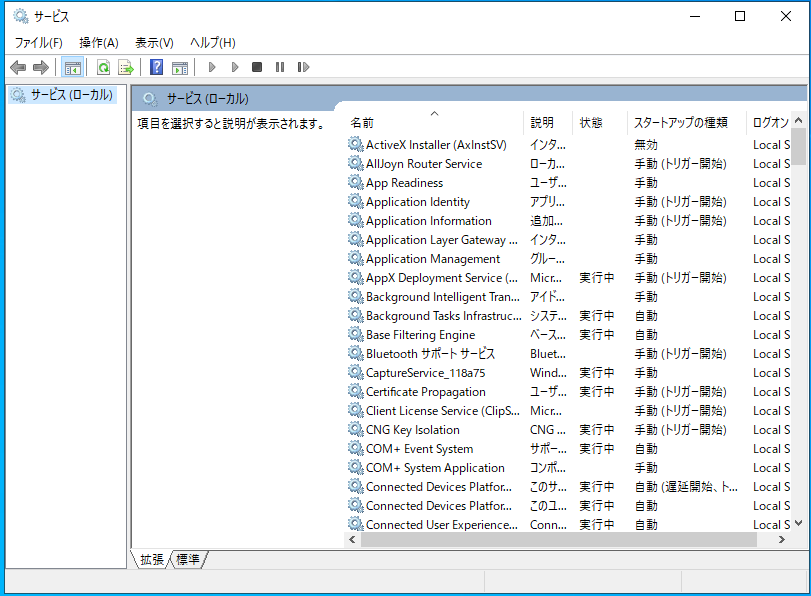Open the 表示(V) menu
Image resolution: width=811 pixels, height=596 pixels.
click(154, 42)
